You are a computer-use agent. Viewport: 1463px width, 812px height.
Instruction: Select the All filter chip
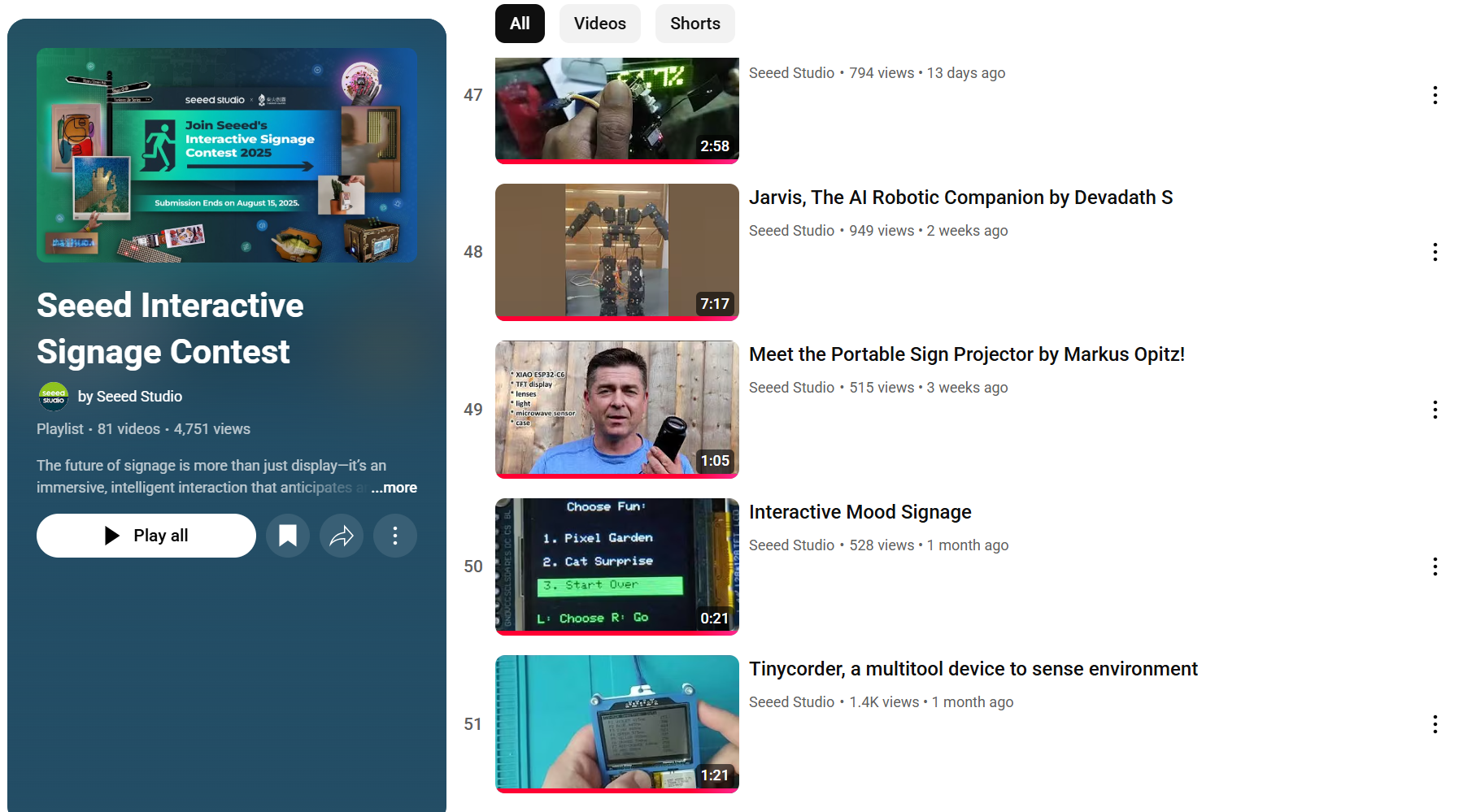point(520,24)
